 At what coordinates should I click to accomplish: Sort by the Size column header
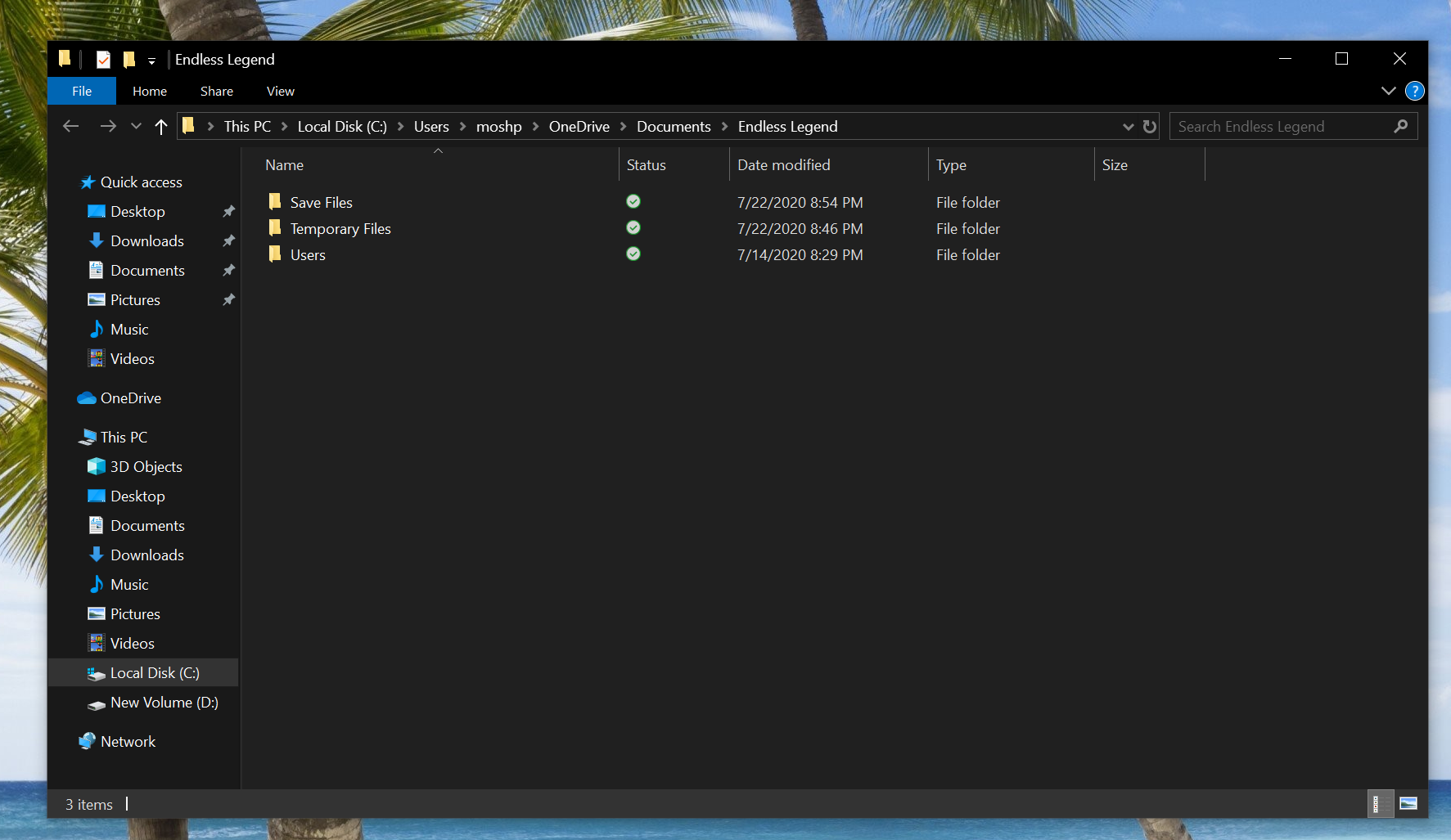click(1149, 164)
